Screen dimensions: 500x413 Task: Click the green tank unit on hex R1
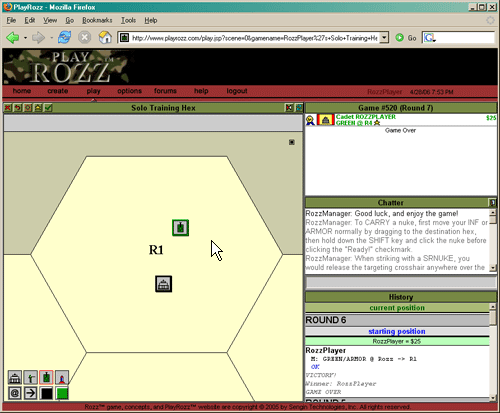[x=180, y=228]
